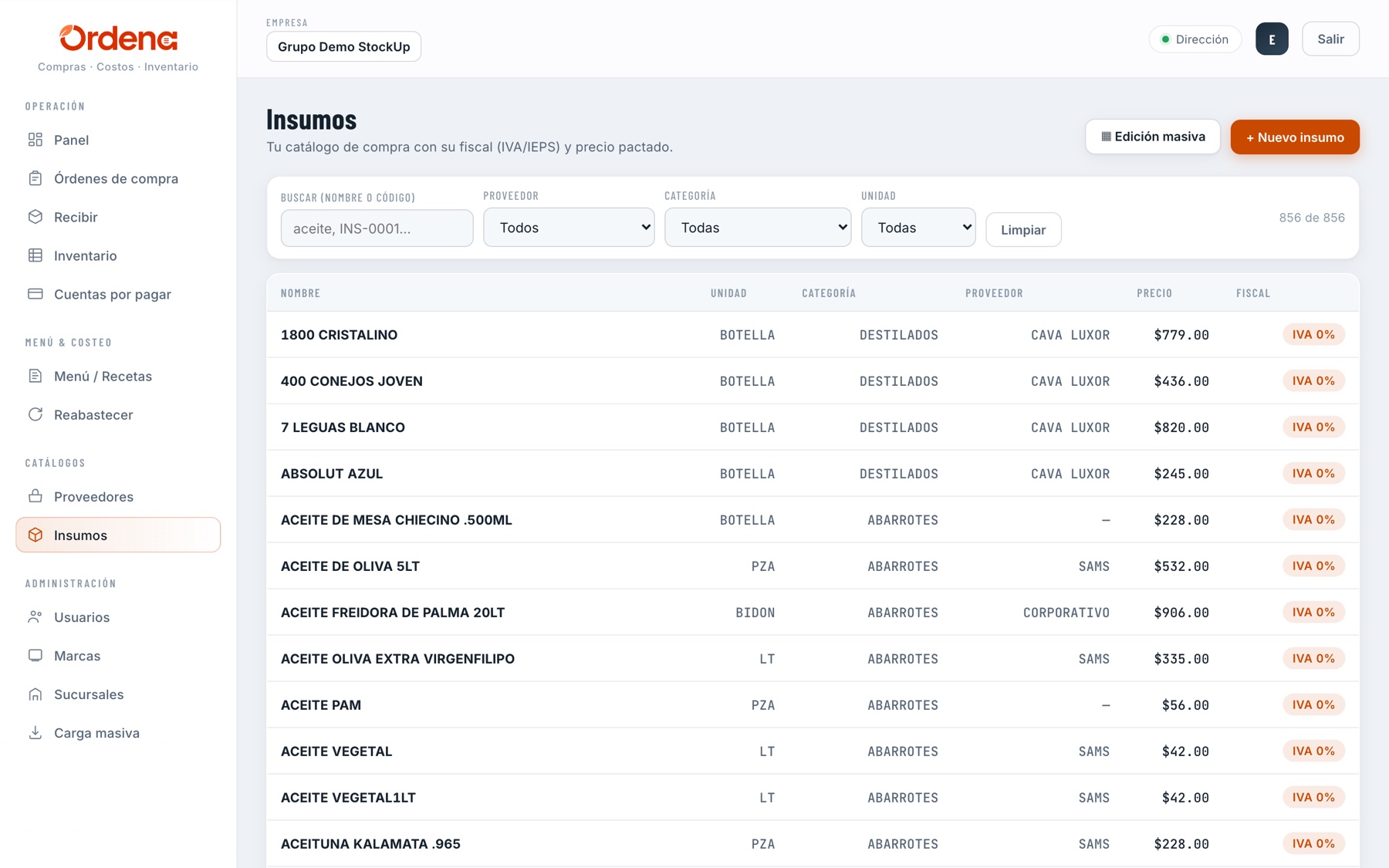Go to Recibir in sidebar
Viewport: 1389px width, 868px height.
118,217
